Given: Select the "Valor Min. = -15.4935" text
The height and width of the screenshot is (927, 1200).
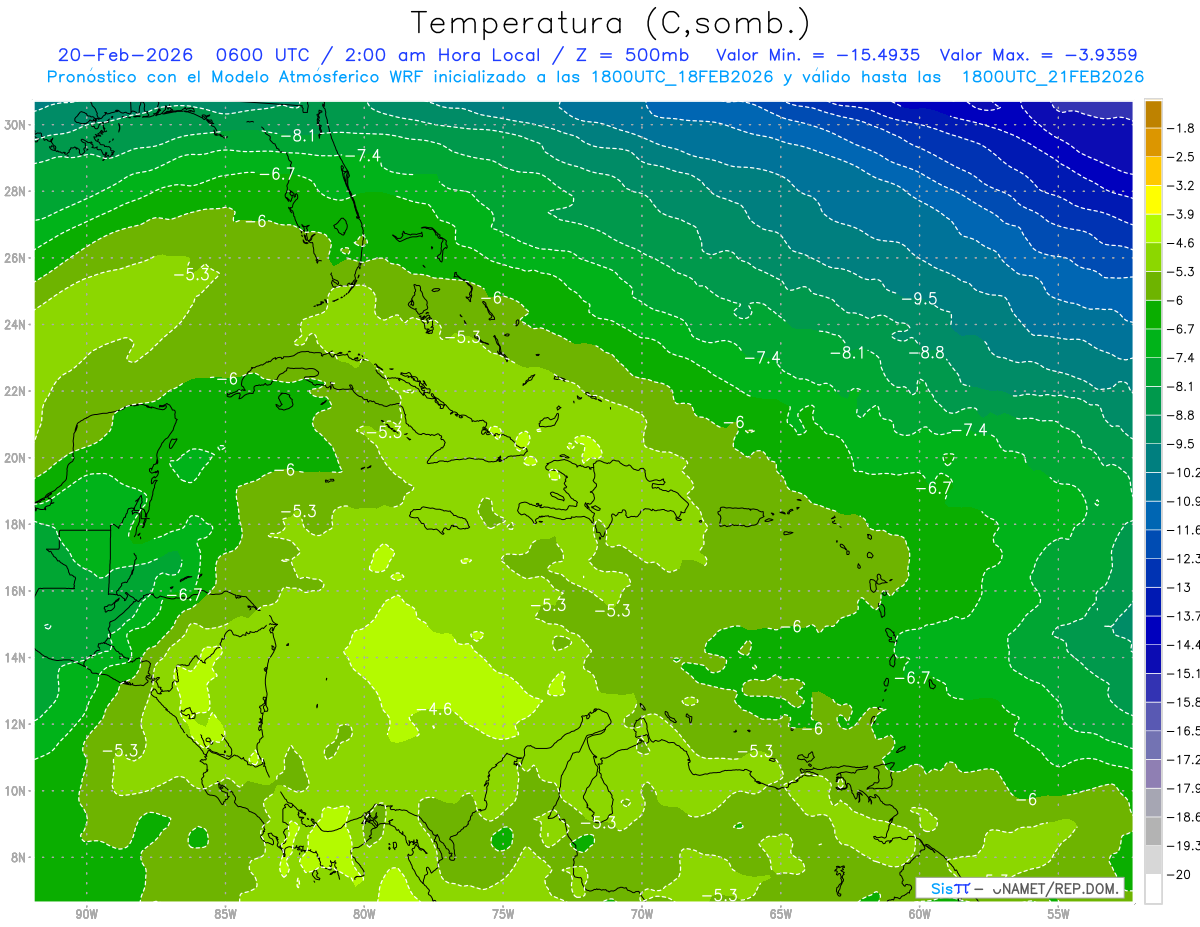Looking at the screenshot, I should (x=819, y=55).
